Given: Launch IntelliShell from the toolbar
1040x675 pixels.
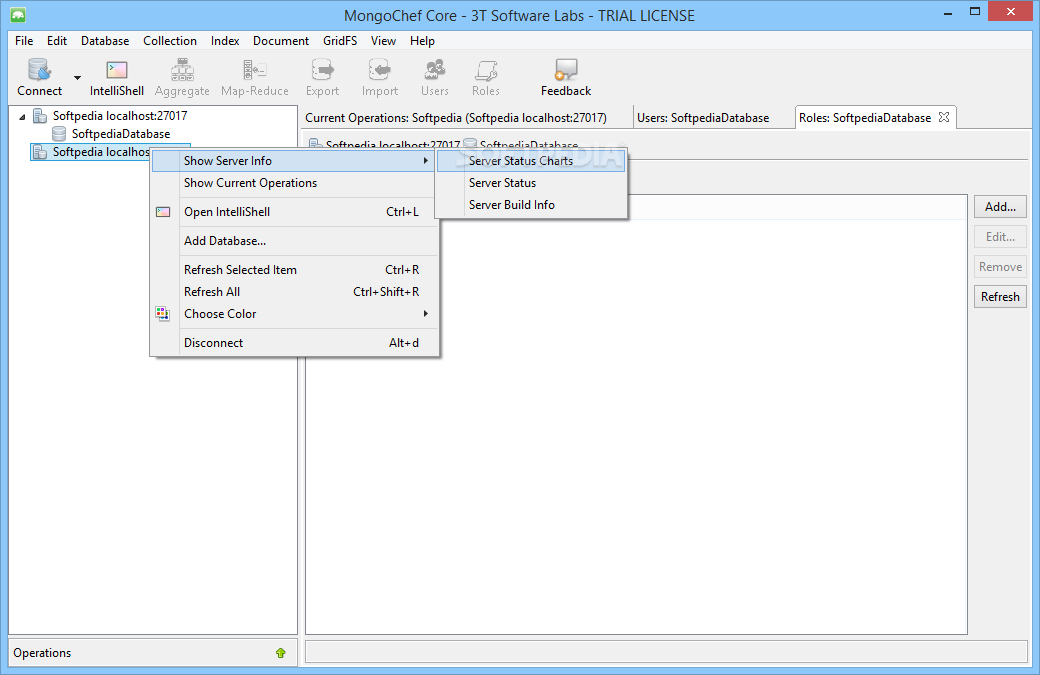Looking at the screenshot, I should click(117, 77).
